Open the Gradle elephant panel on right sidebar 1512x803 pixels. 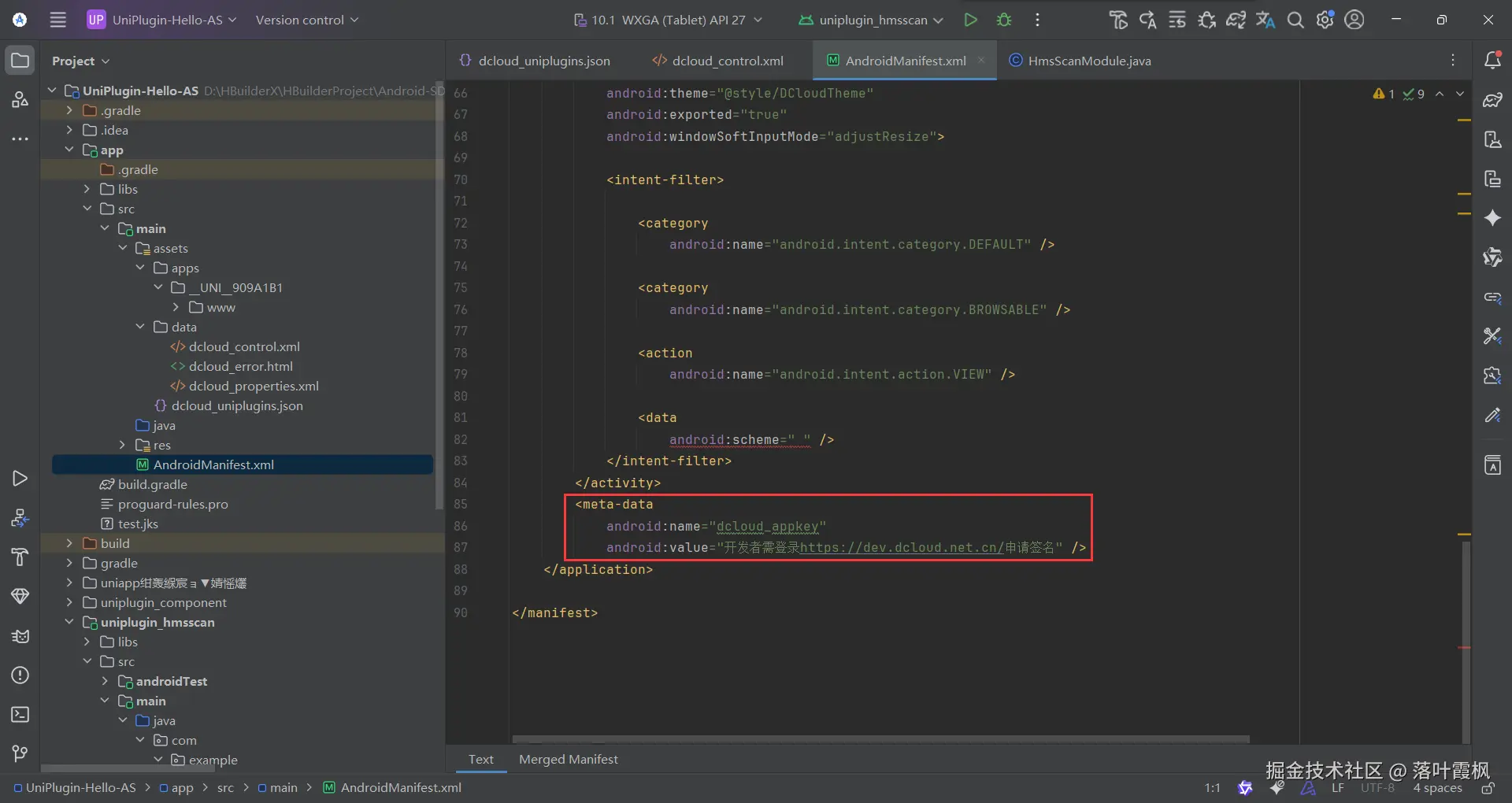(x=1492, y=100)
